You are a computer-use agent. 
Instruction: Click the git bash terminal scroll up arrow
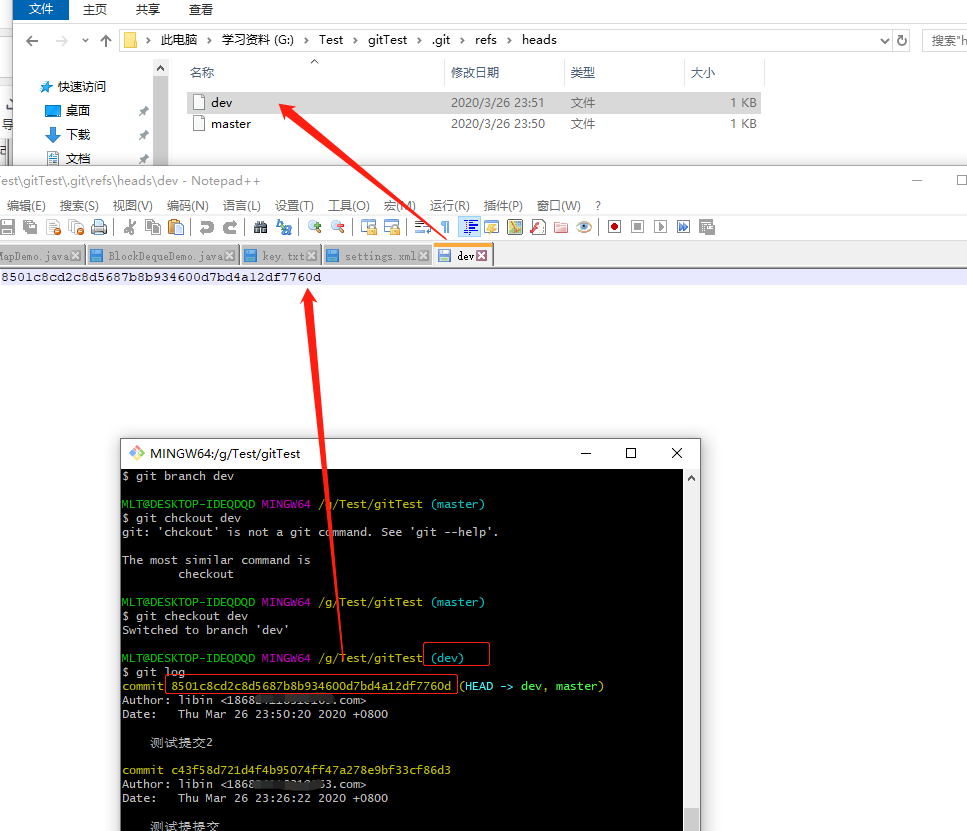click(x=691, y=478)
